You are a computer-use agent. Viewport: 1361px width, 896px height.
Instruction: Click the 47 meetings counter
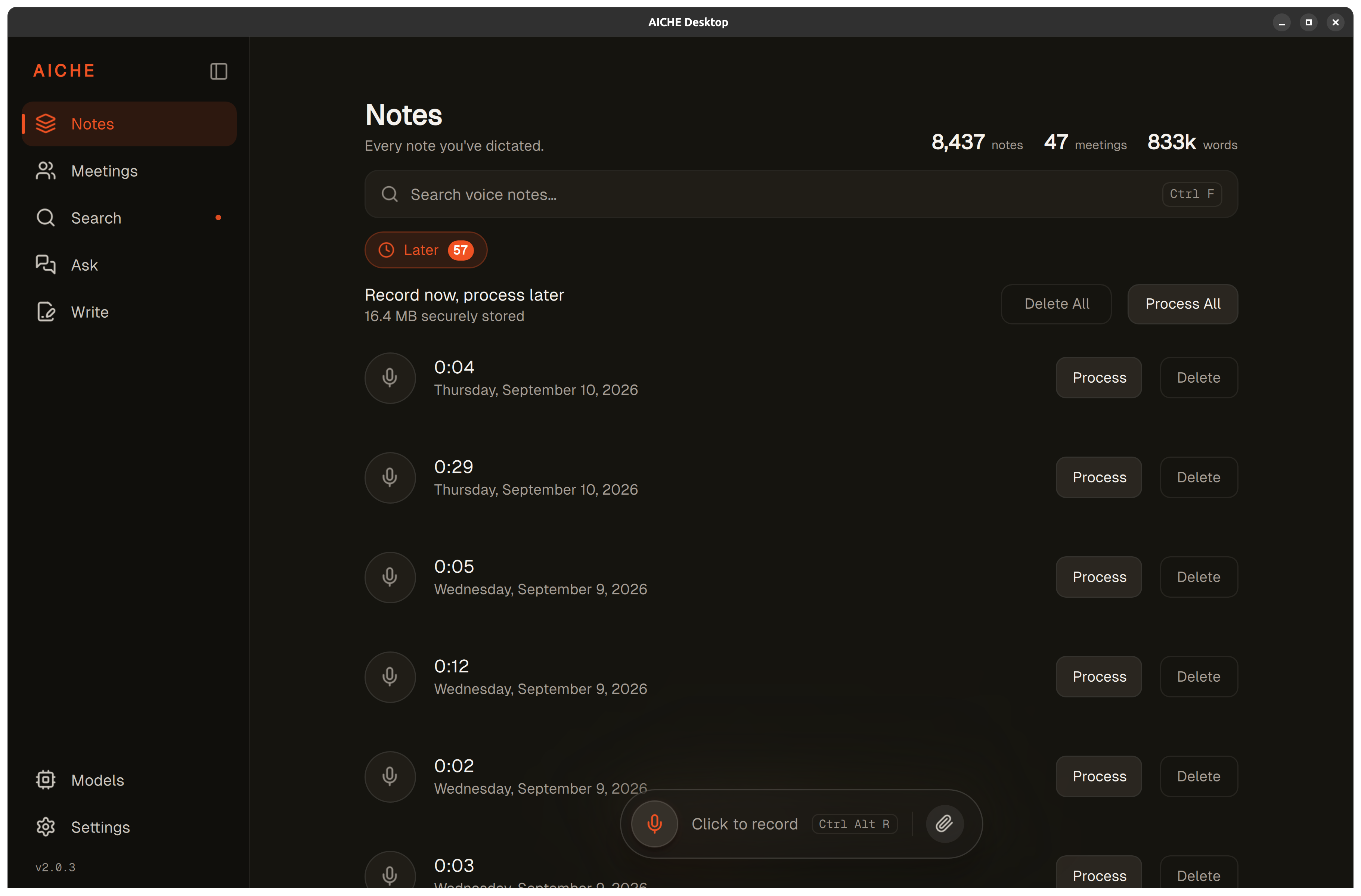pos(1085,142)
